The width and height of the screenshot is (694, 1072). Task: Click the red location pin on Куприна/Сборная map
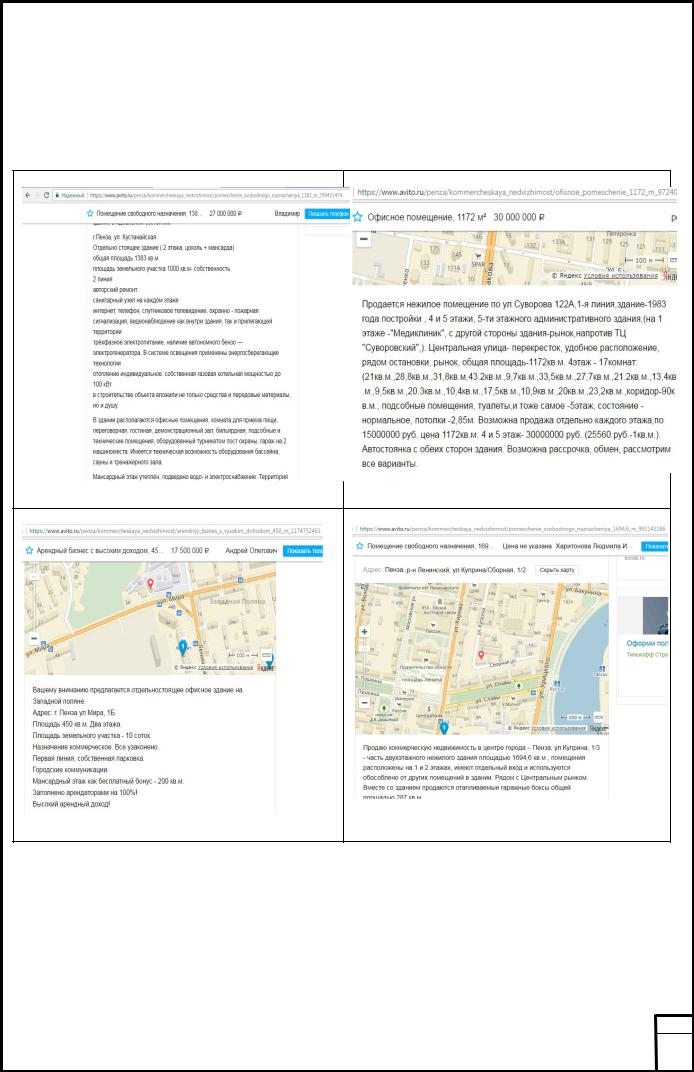coord(481,655)
